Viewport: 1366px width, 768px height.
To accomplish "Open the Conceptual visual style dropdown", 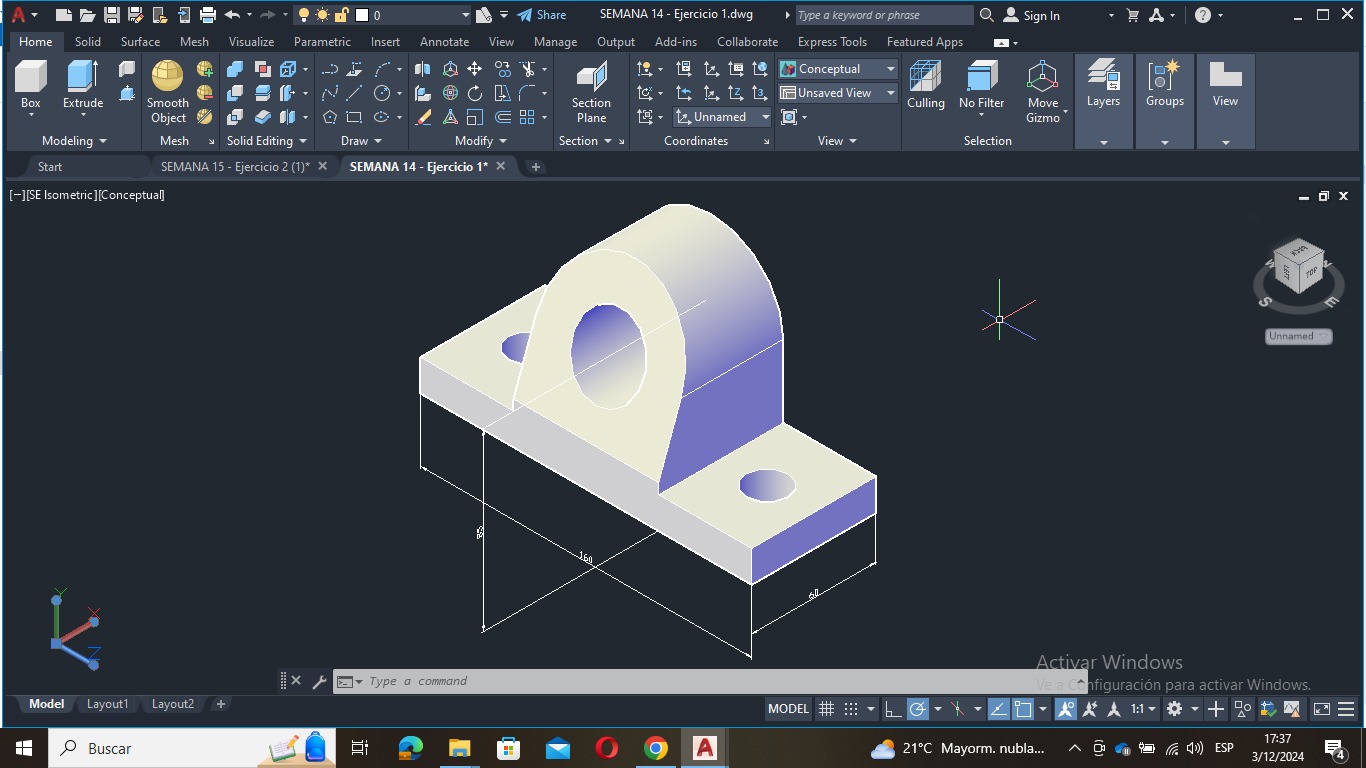I will coord(838,69).
